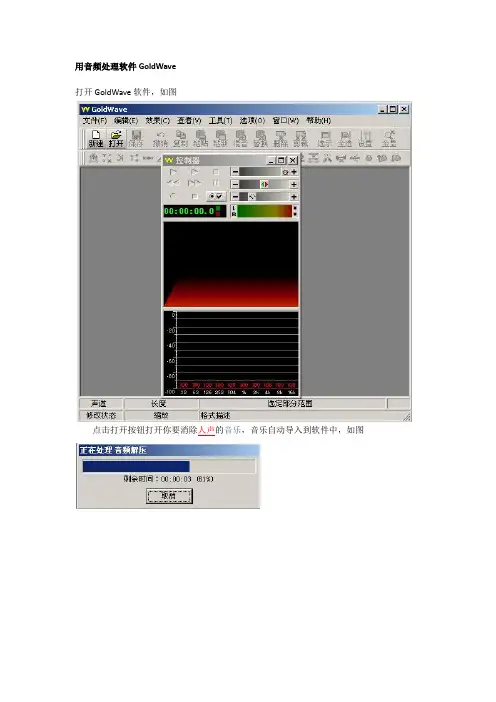Click the 删除 (Delete) toolbar icon
496x702 pixels.
click(x=281, y=138)
